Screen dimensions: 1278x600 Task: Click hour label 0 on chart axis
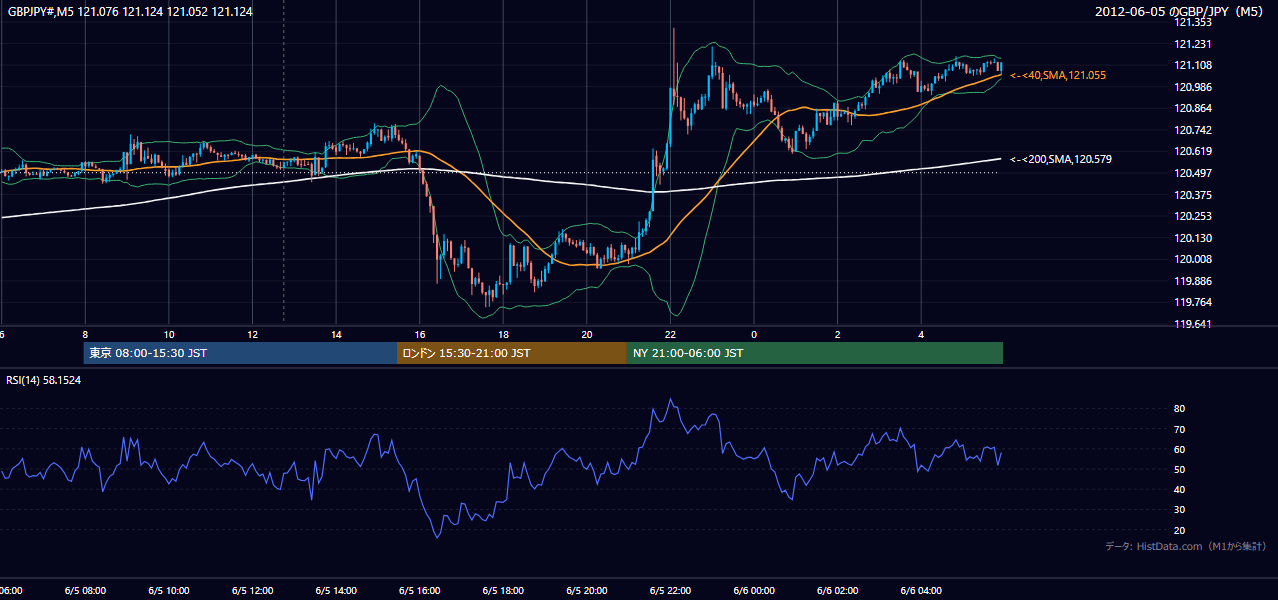point(754,335)
